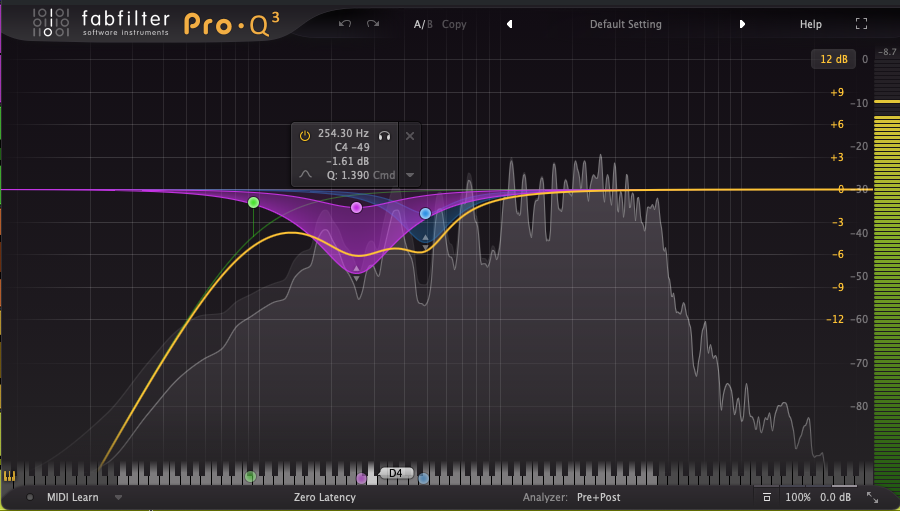Edit the 254.30 Hz frequency value

(x=343, y=133)
